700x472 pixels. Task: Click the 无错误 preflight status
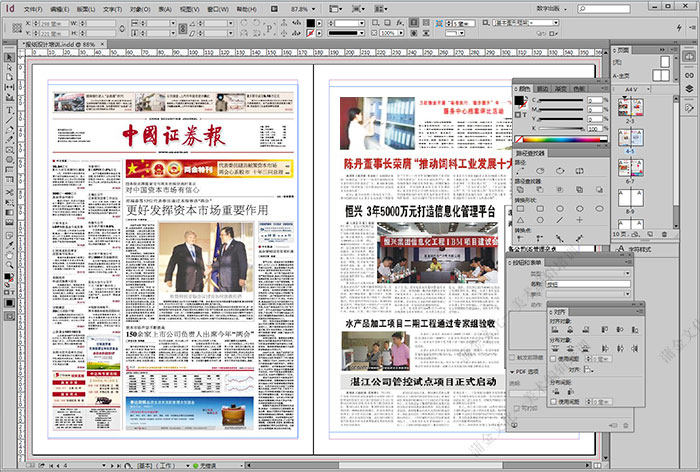(204, 465)
